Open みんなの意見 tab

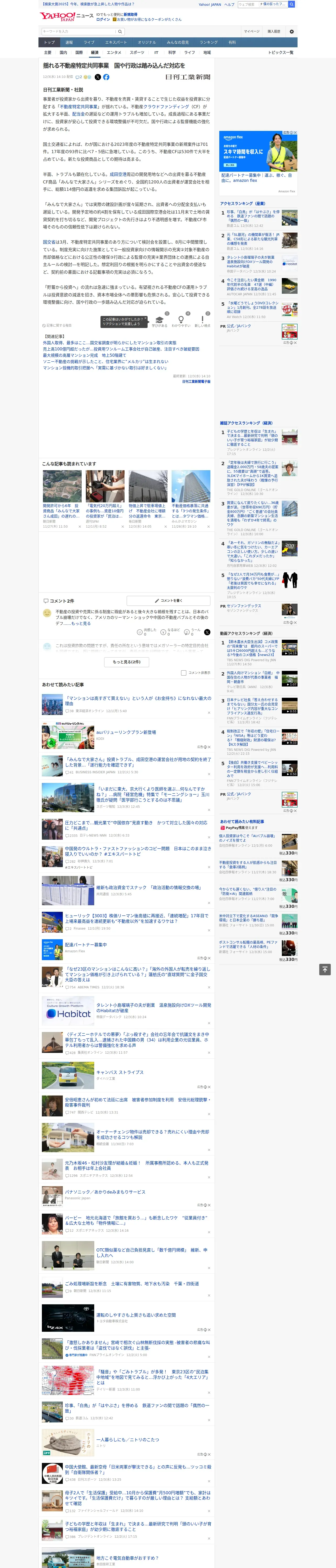[x=178, y=43]
